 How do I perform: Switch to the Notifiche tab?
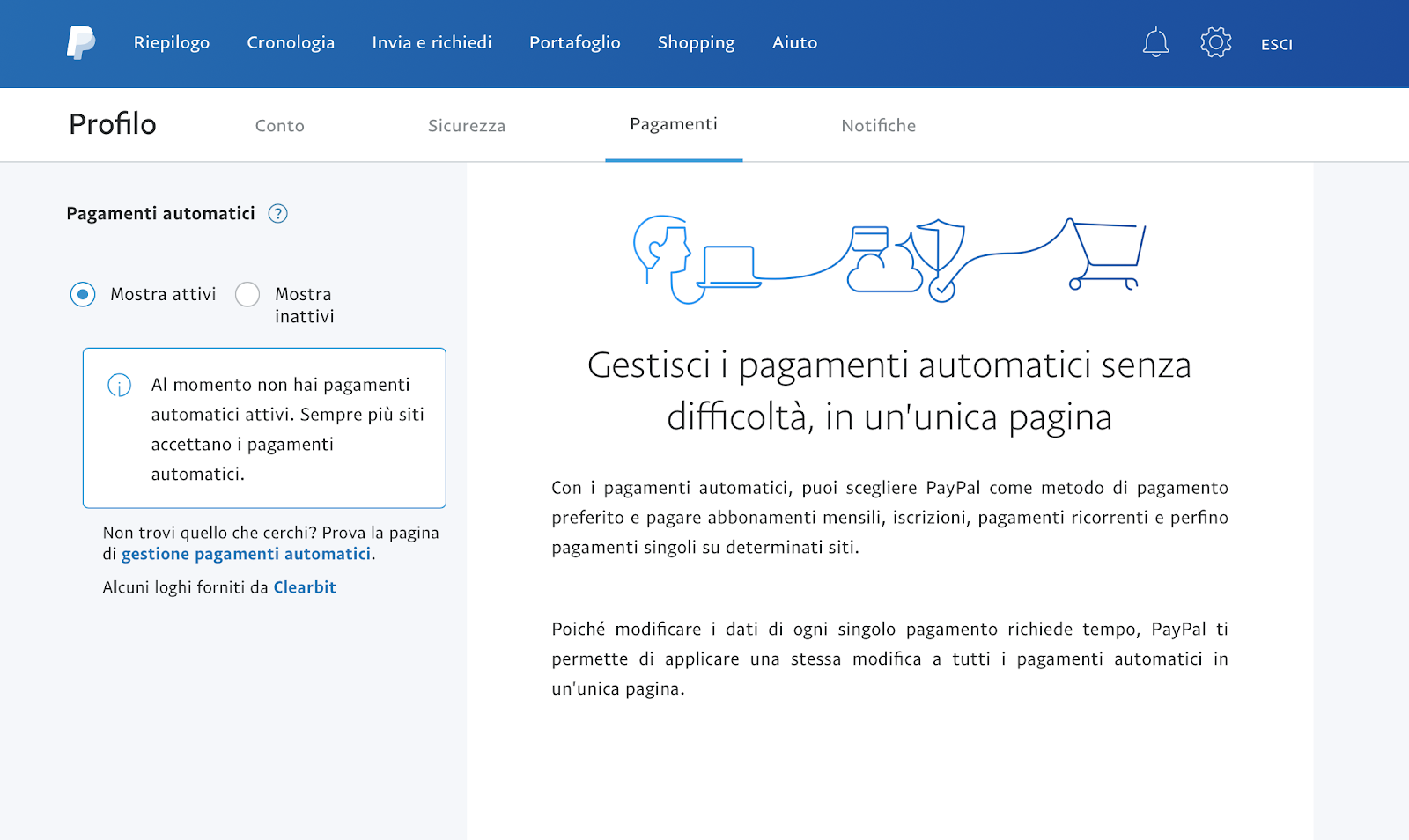pos(878,125)
